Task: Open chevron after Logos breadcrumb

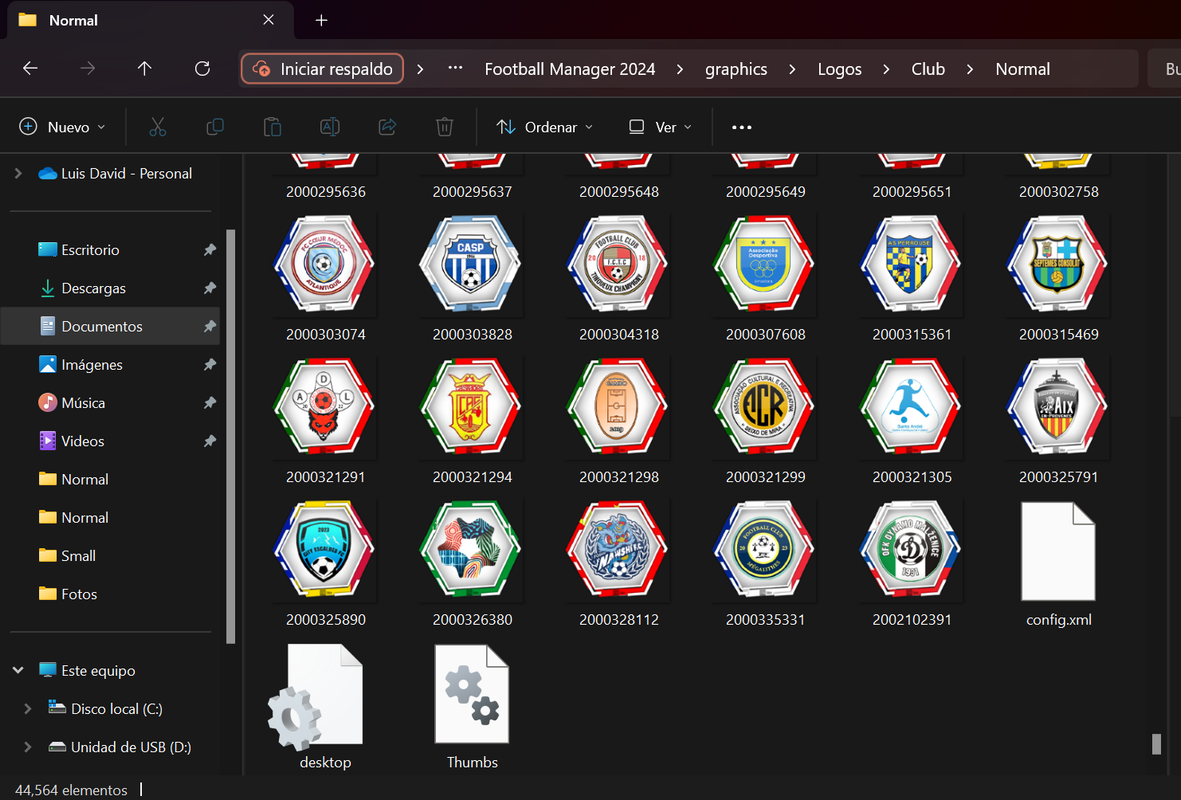Action: coord(887,69)
